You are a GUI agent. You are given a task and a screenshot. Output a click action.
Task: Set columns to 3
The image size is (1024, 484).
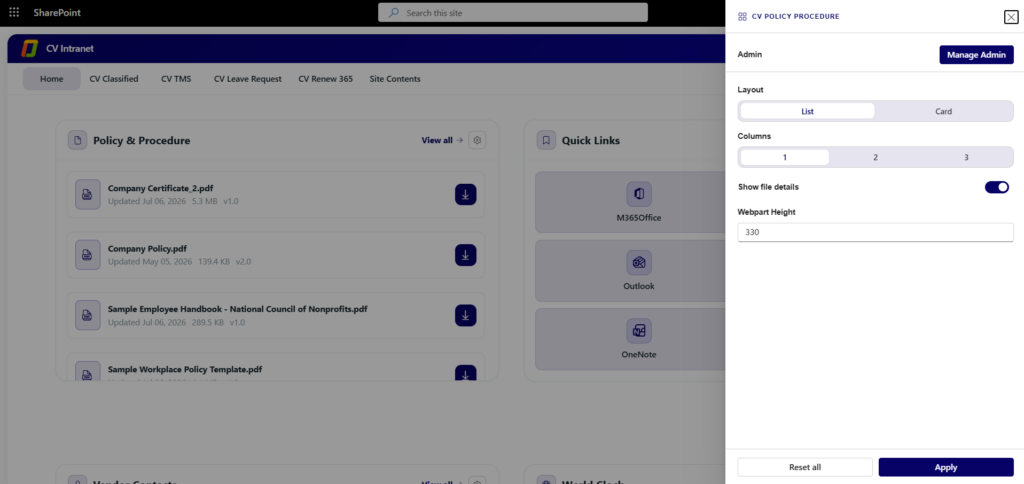[x=966, y=157]
